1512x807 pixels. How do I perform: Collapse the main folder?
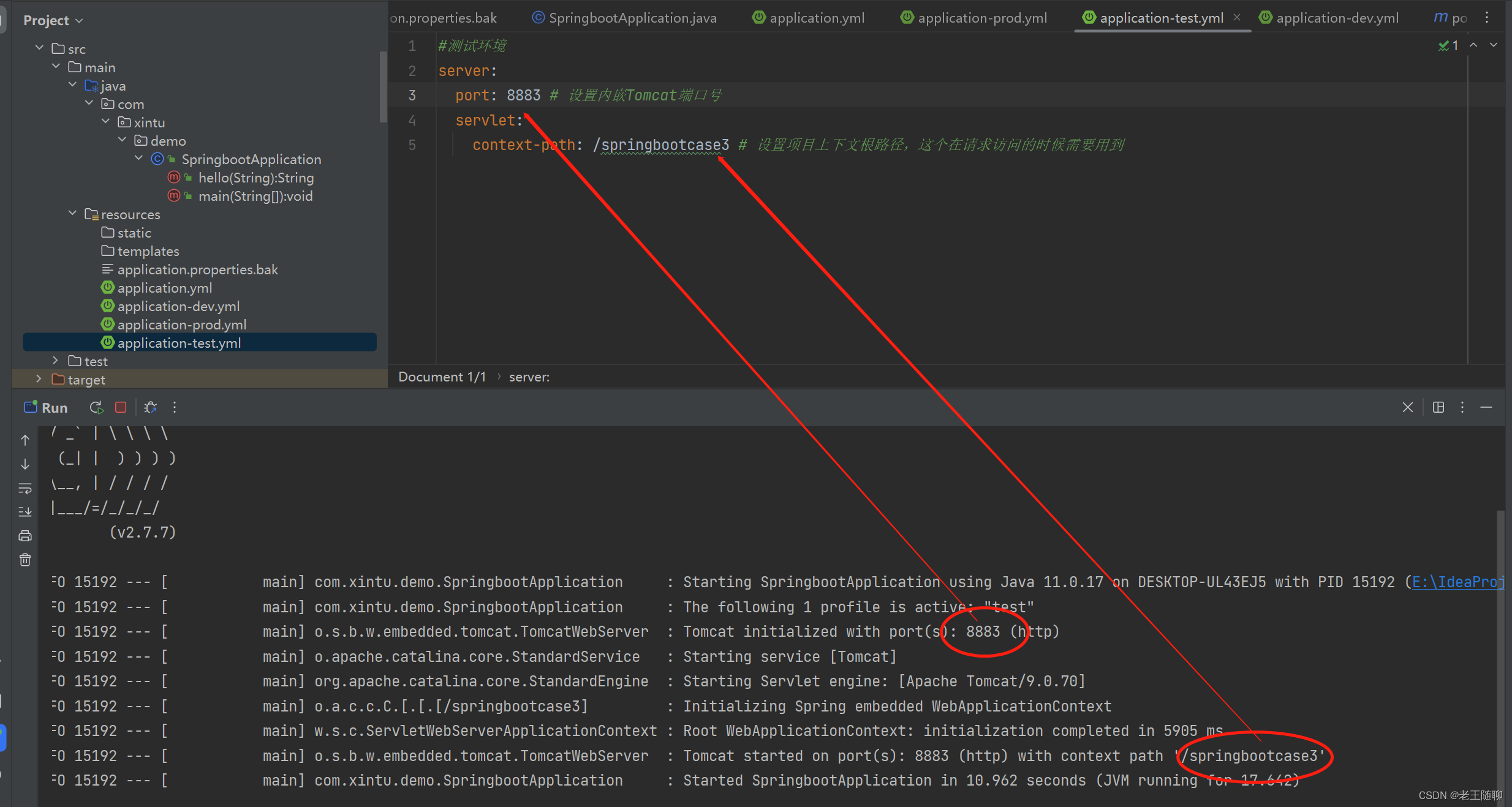tap(56, 66)
